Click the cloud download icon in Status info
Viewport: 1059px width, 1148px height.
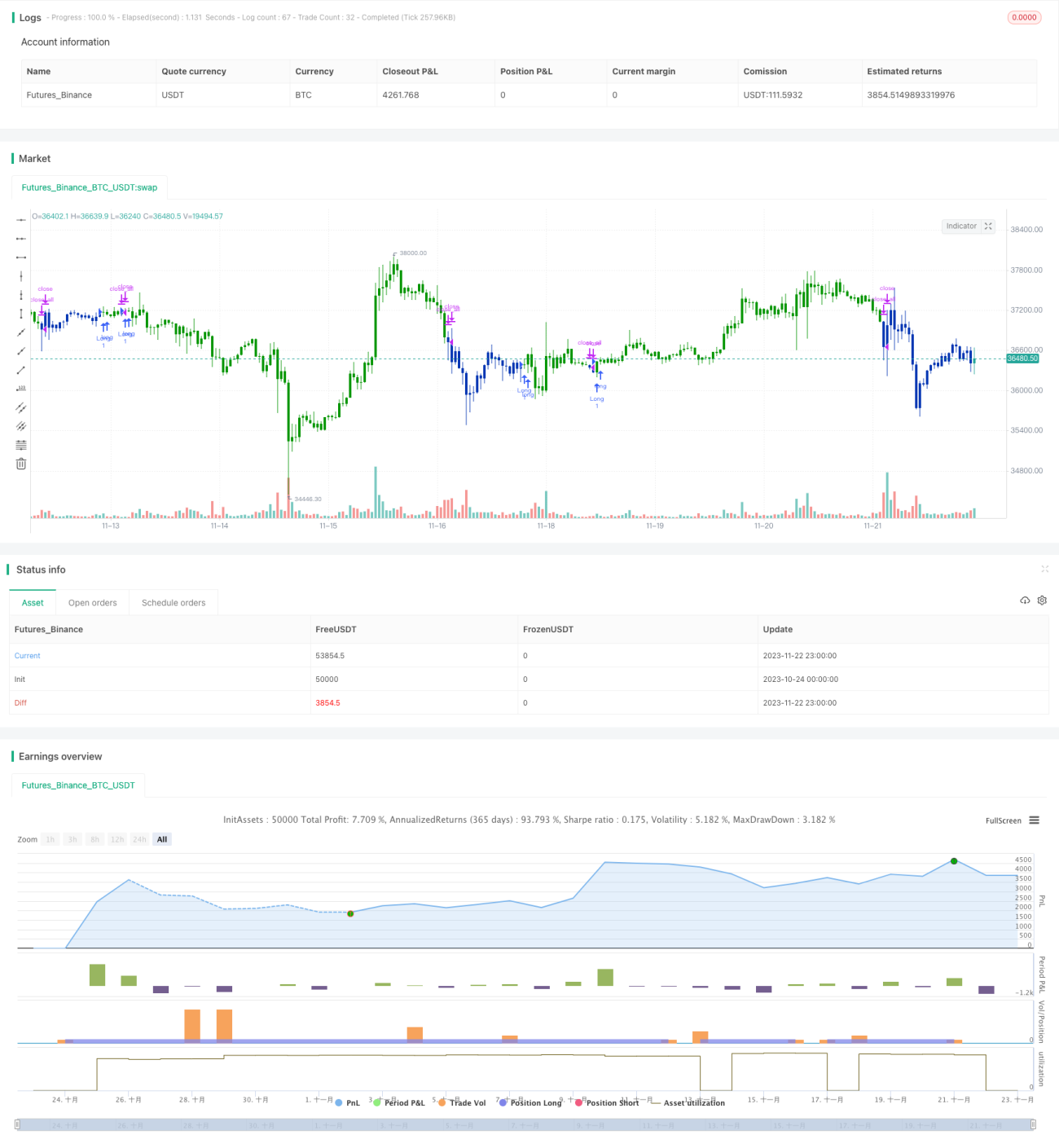[1025, 600]
